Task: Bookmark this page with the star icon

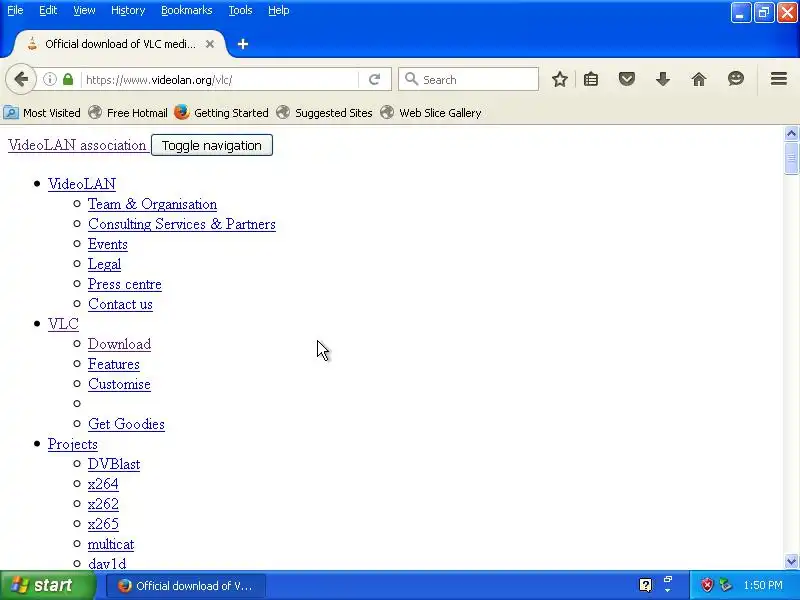Action: pos(560,79)
